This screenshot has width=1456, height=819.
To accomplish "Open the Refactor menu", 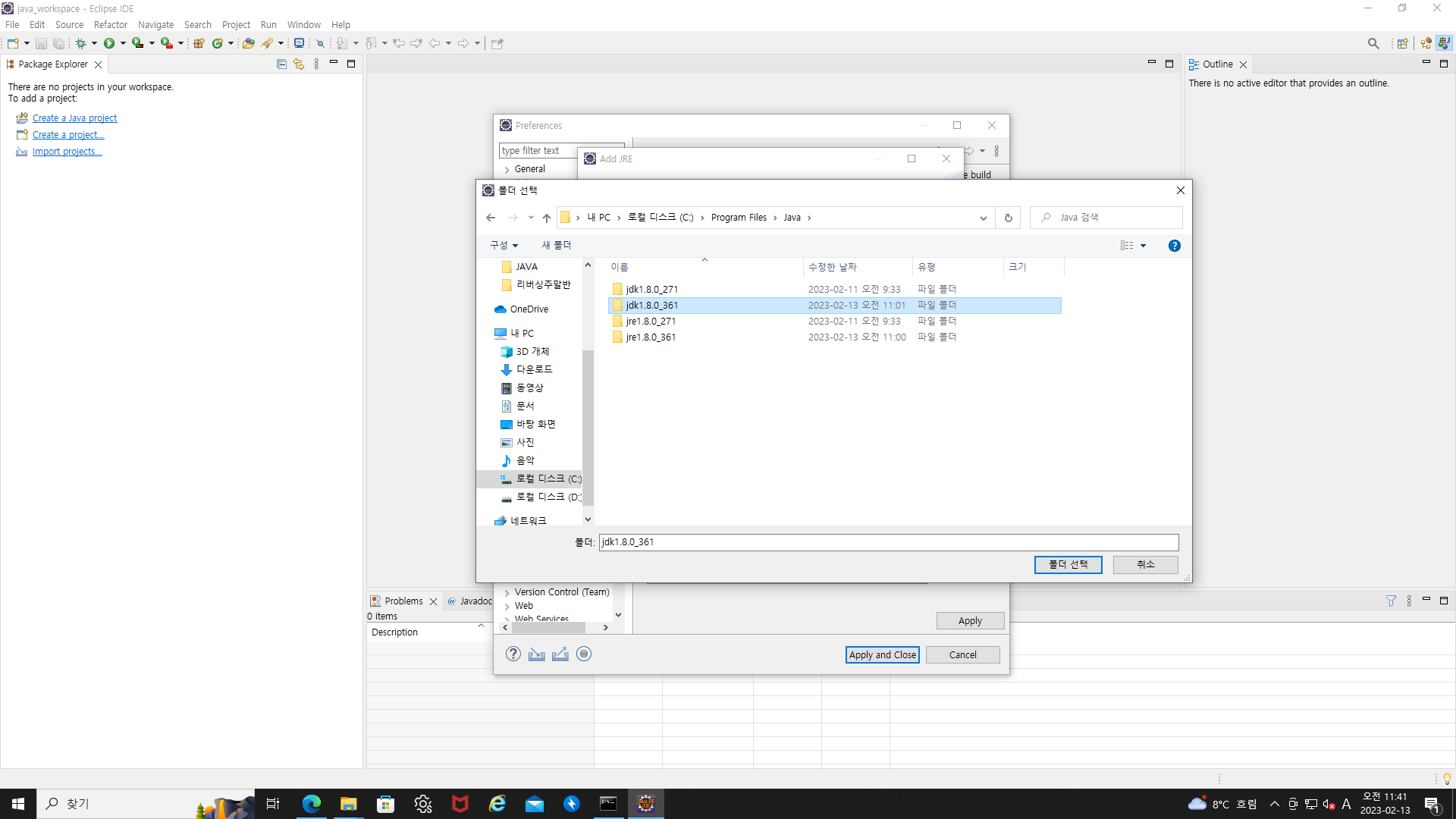I will tap(111, 24).
